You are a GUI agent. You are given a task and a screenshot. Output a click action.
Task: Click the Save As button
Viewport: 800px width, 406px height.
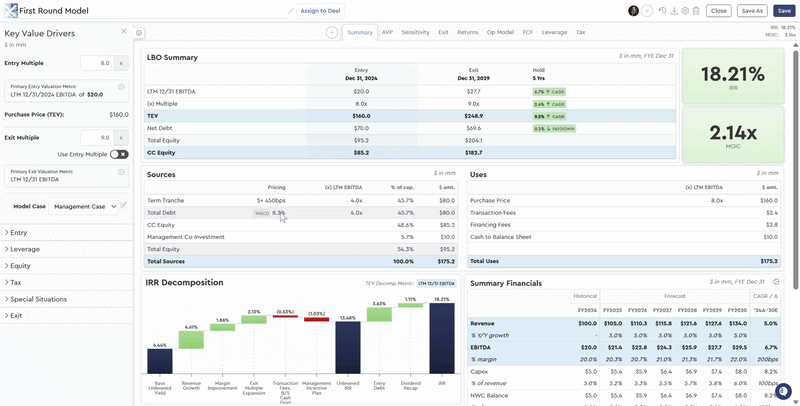(x=752, y=11)
